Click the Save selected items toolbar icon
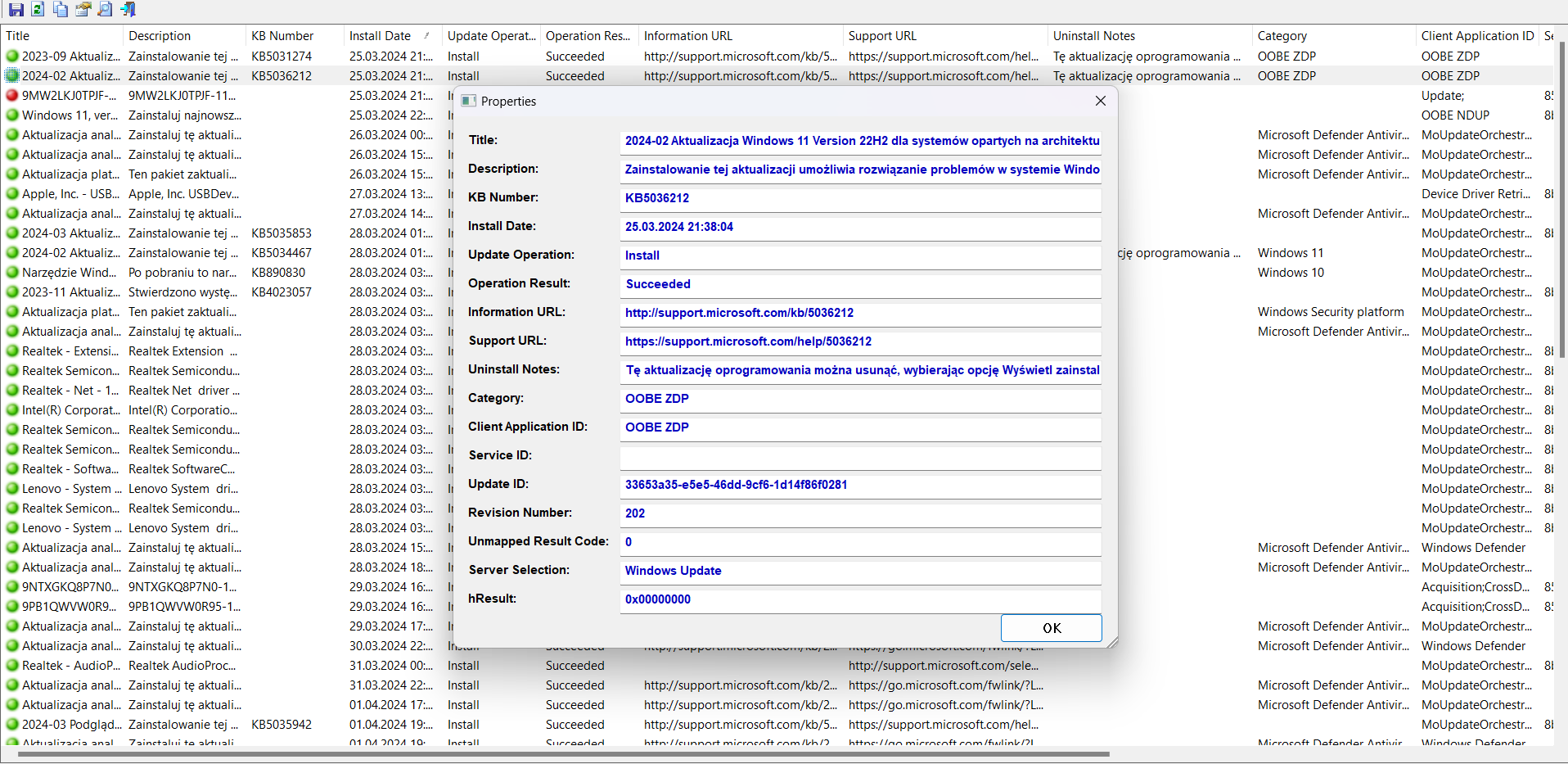 (16, 10)
